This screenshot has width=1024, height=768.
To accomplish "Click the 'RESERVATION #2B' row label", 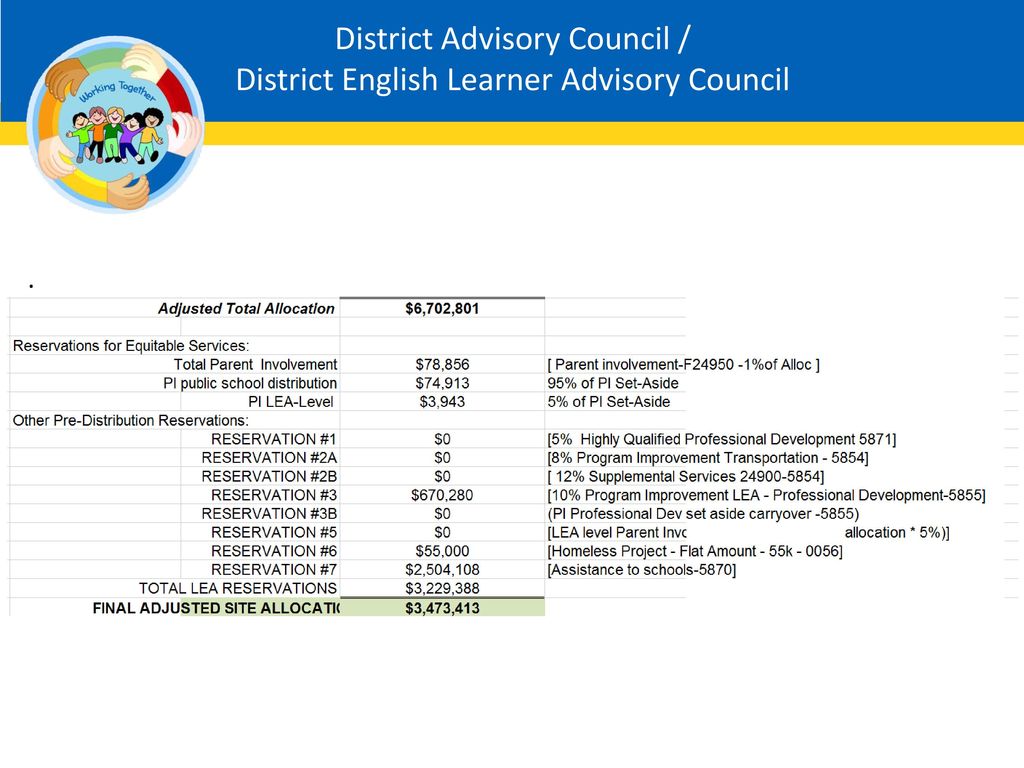I will coord(269,476).
